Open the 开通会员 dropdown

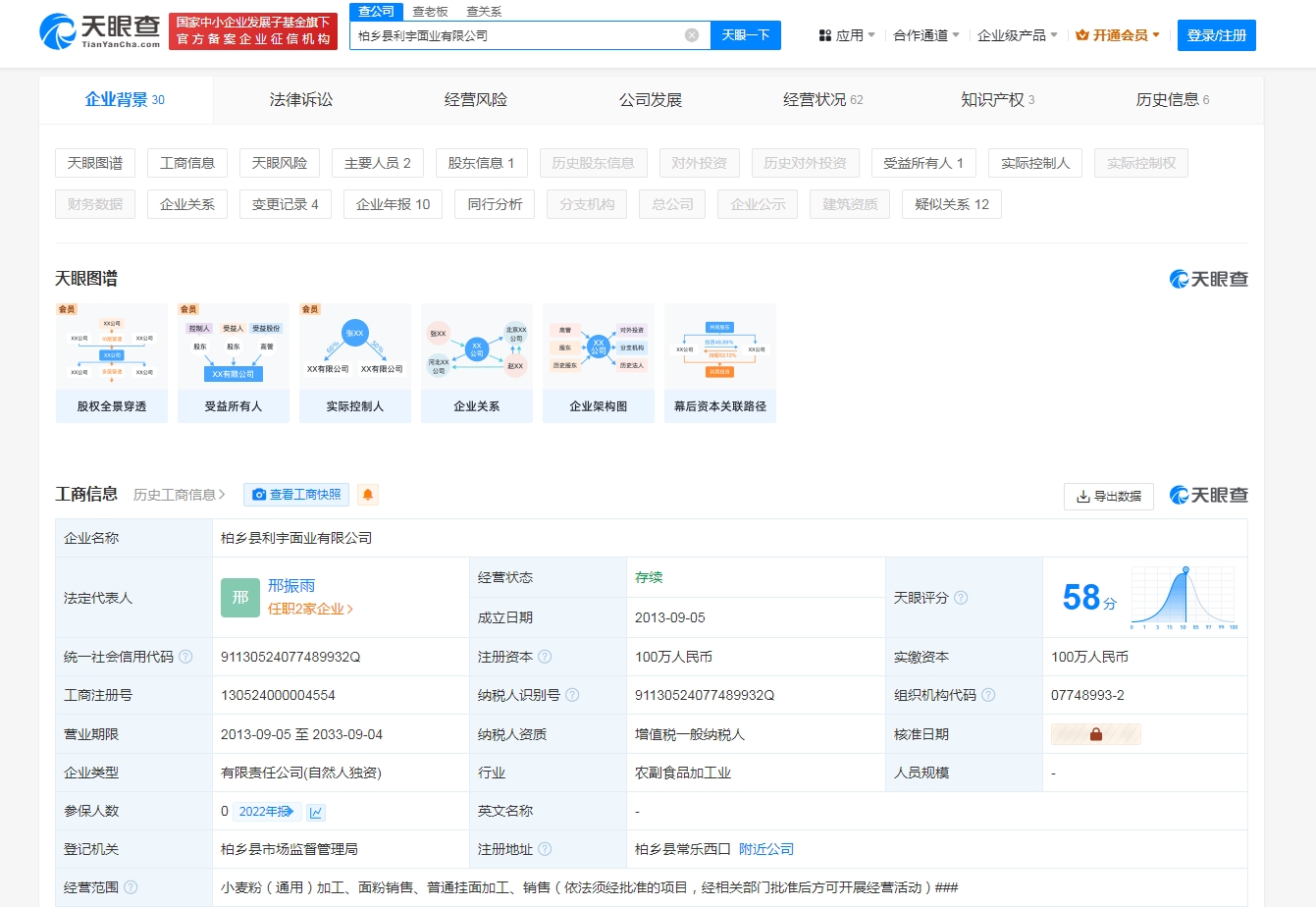point(1118,35)
